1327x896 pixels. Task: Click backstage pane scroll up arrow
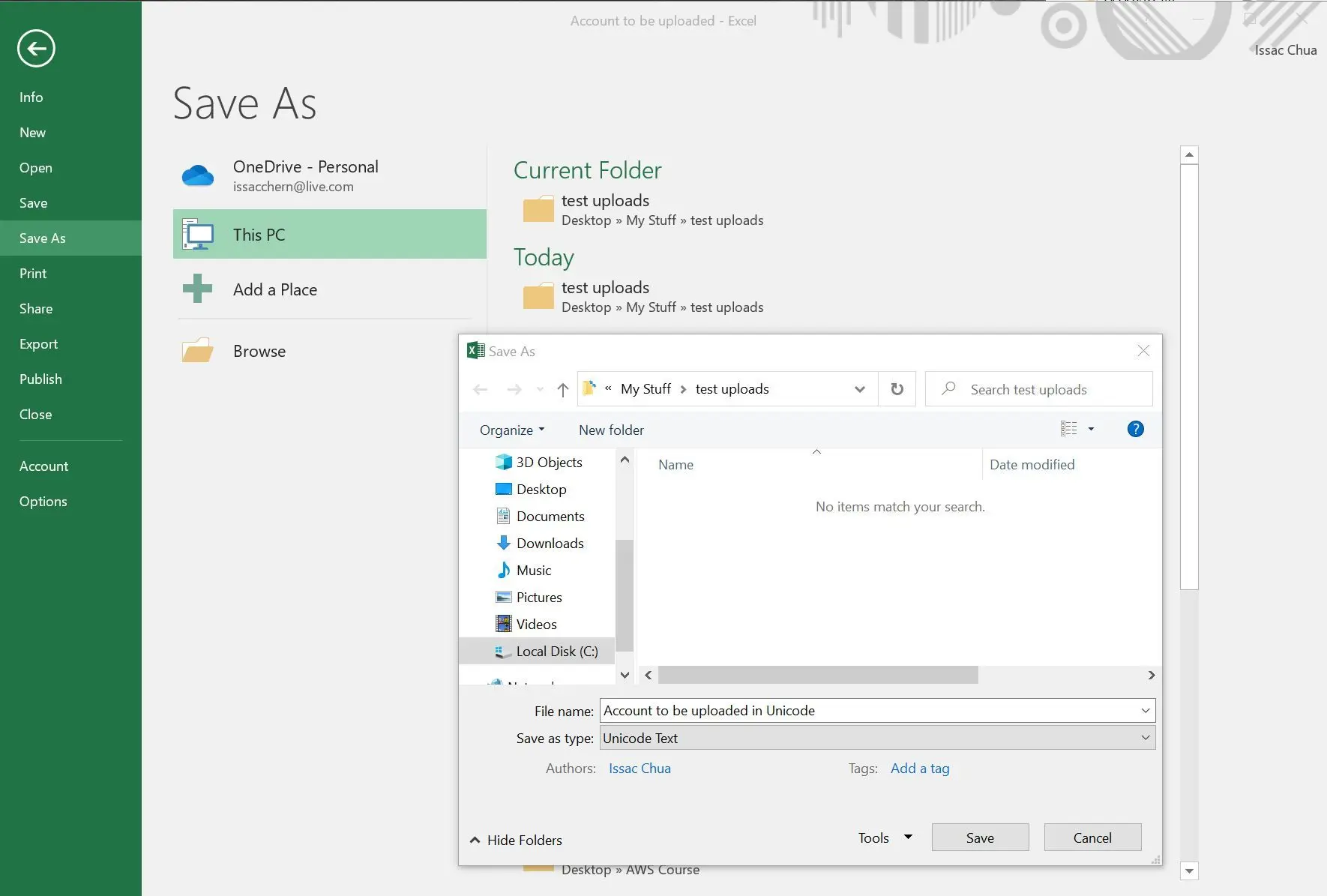[x=1189, y=155]
